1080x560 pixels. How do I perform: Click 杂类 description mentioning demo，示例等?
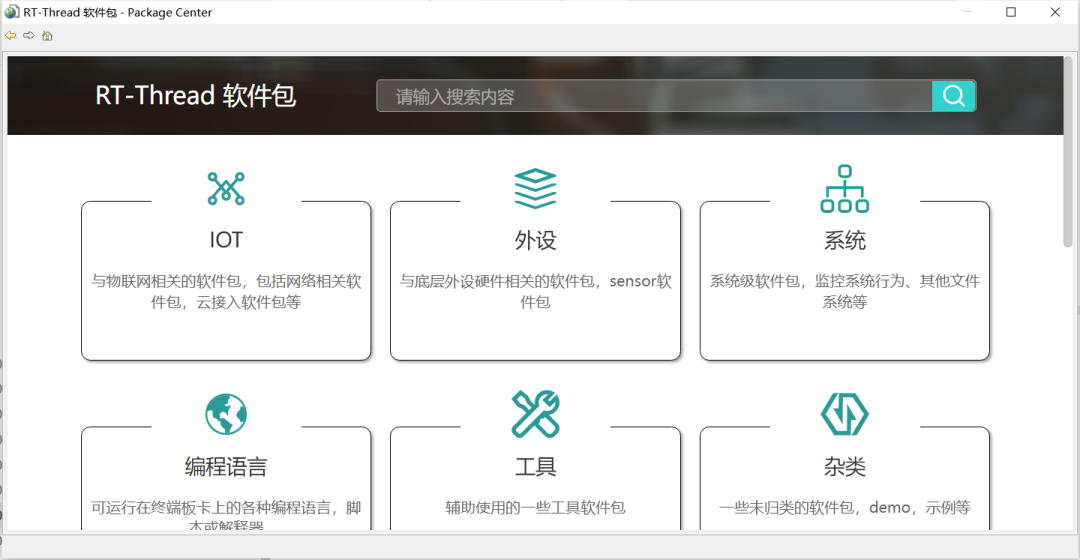[844, 508]
